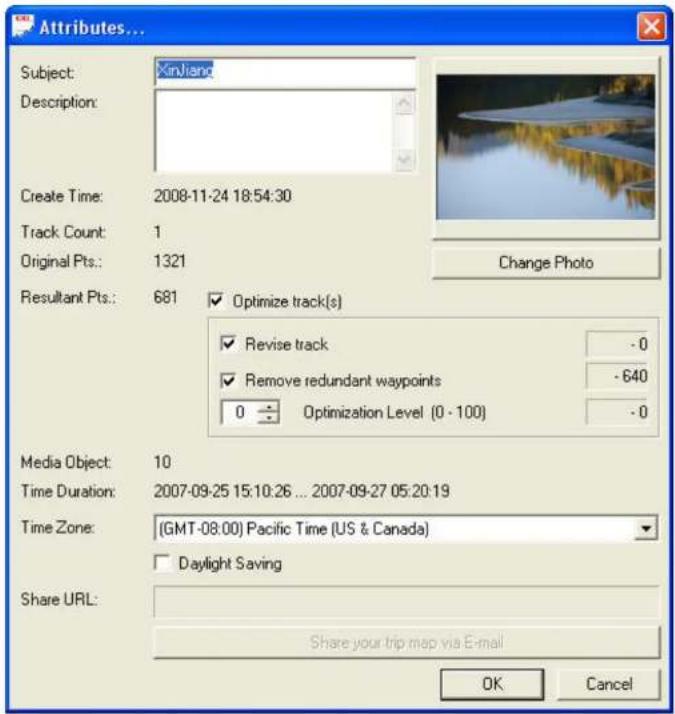Click the Change Photo button
The height and width of the screenshot is (714, 675).
[546, 263]
